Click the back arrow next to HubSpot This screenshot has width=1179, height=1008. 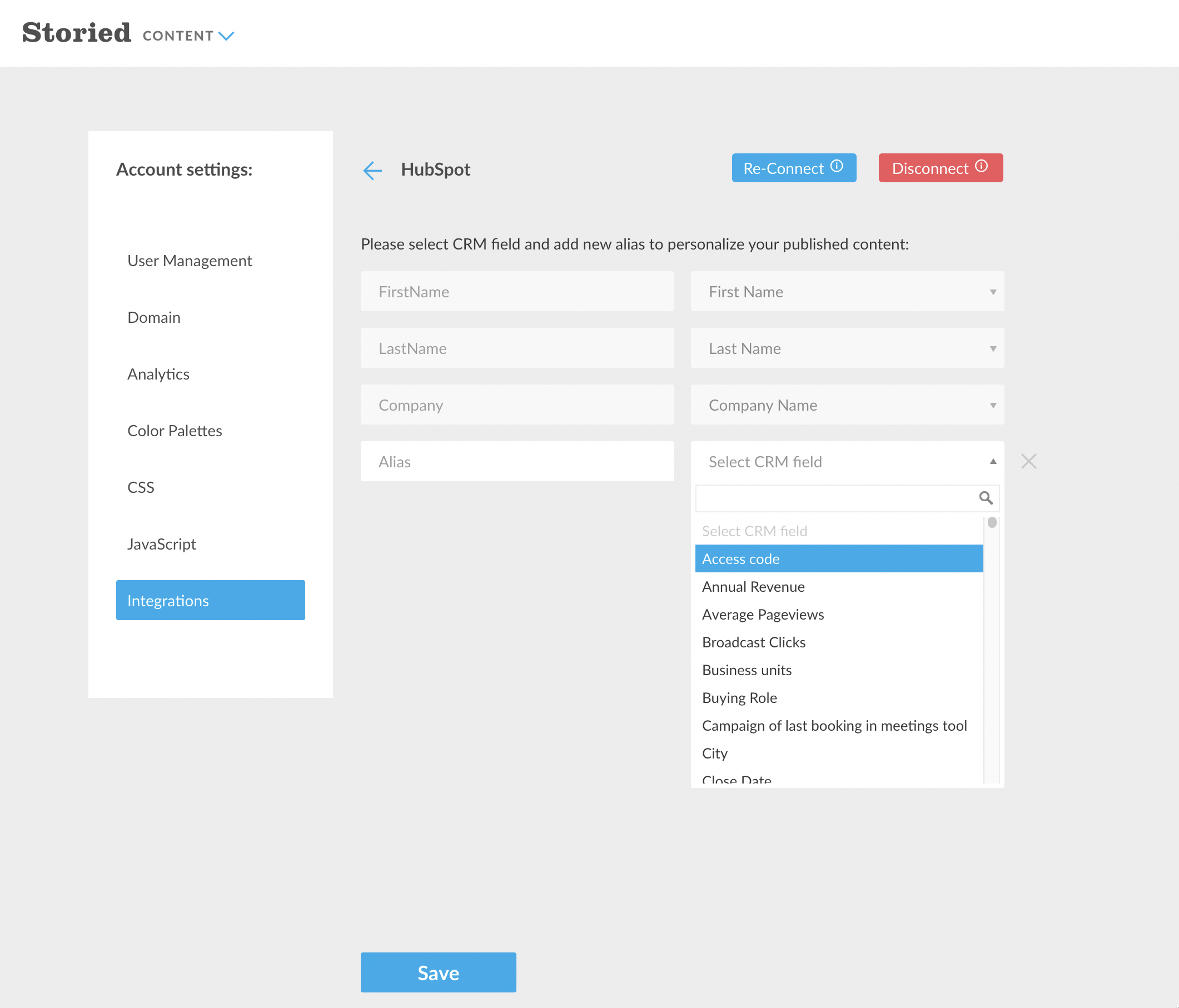coord(372,170)
